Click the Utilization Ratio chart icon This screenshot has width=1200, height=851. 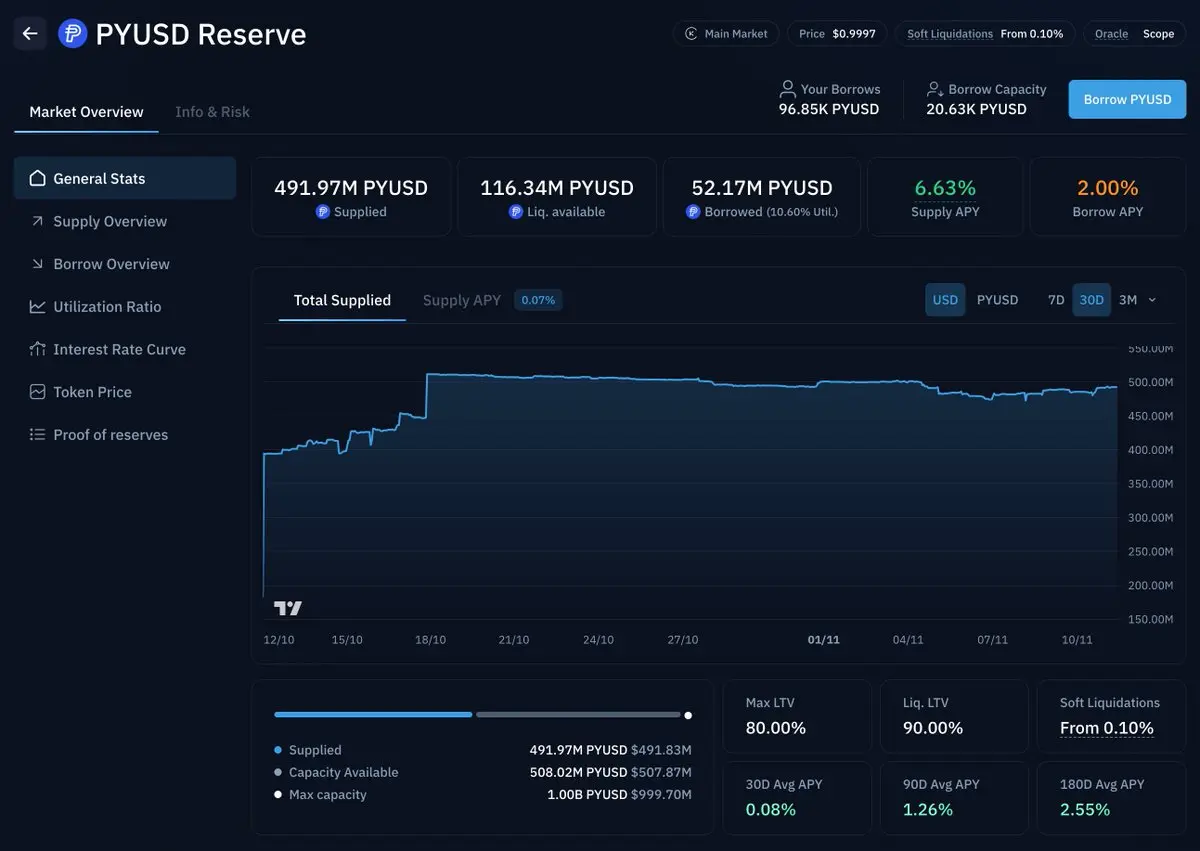tap(37, 307)
